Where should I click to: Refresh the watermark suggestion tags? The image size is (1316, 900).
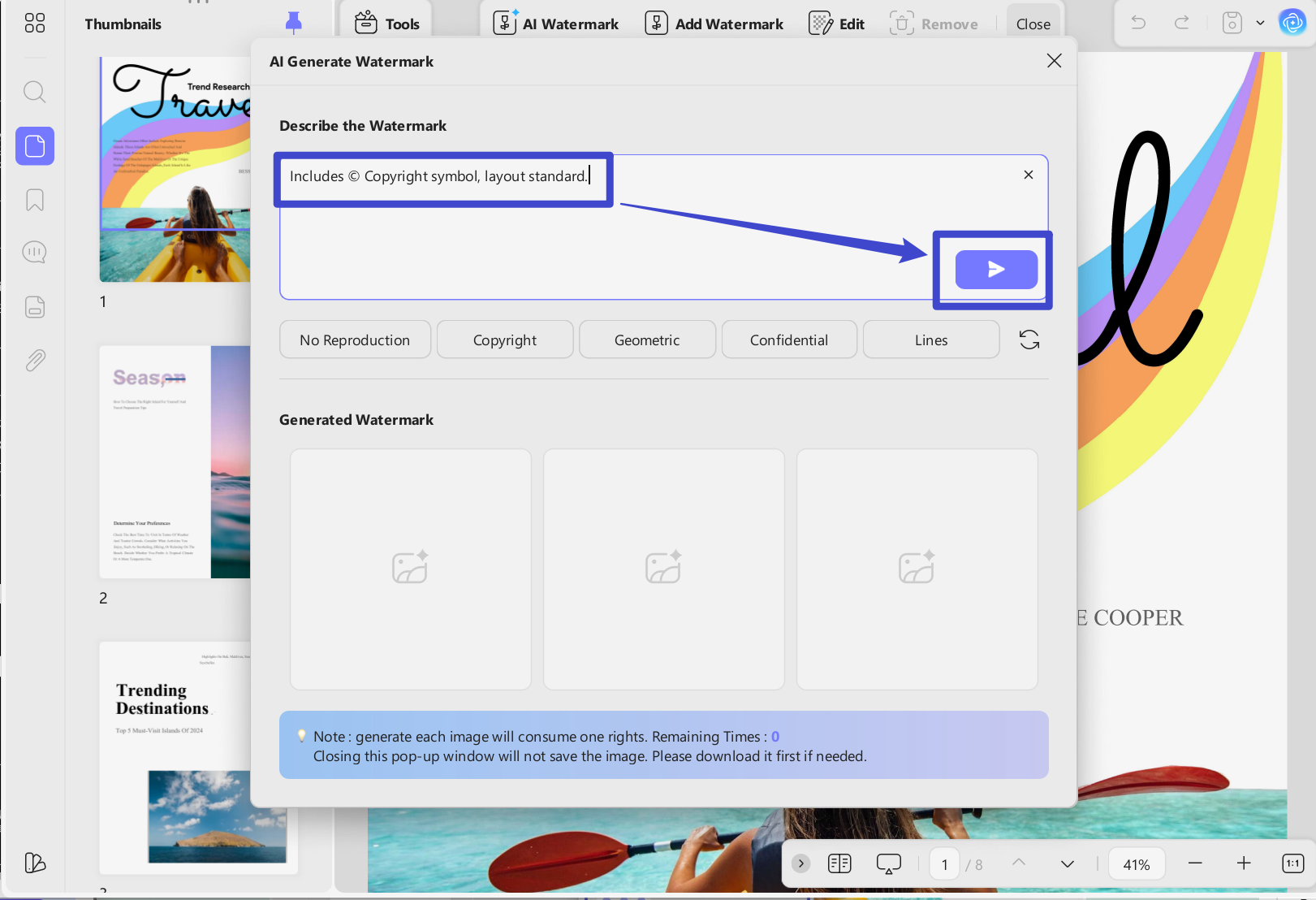[1029, 340]
